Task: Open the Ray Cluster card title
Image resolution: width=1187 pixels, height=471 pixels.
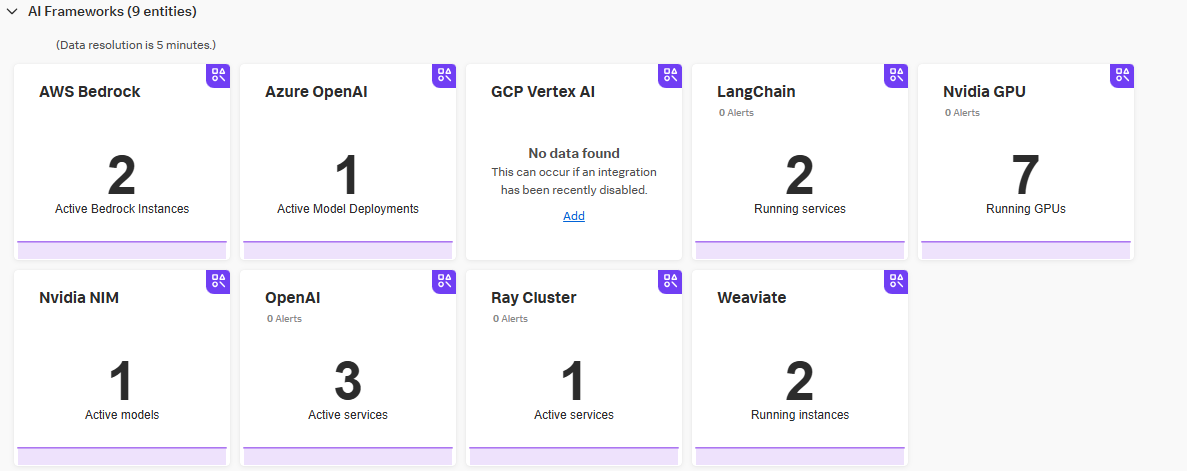Action: click(534, 298)
